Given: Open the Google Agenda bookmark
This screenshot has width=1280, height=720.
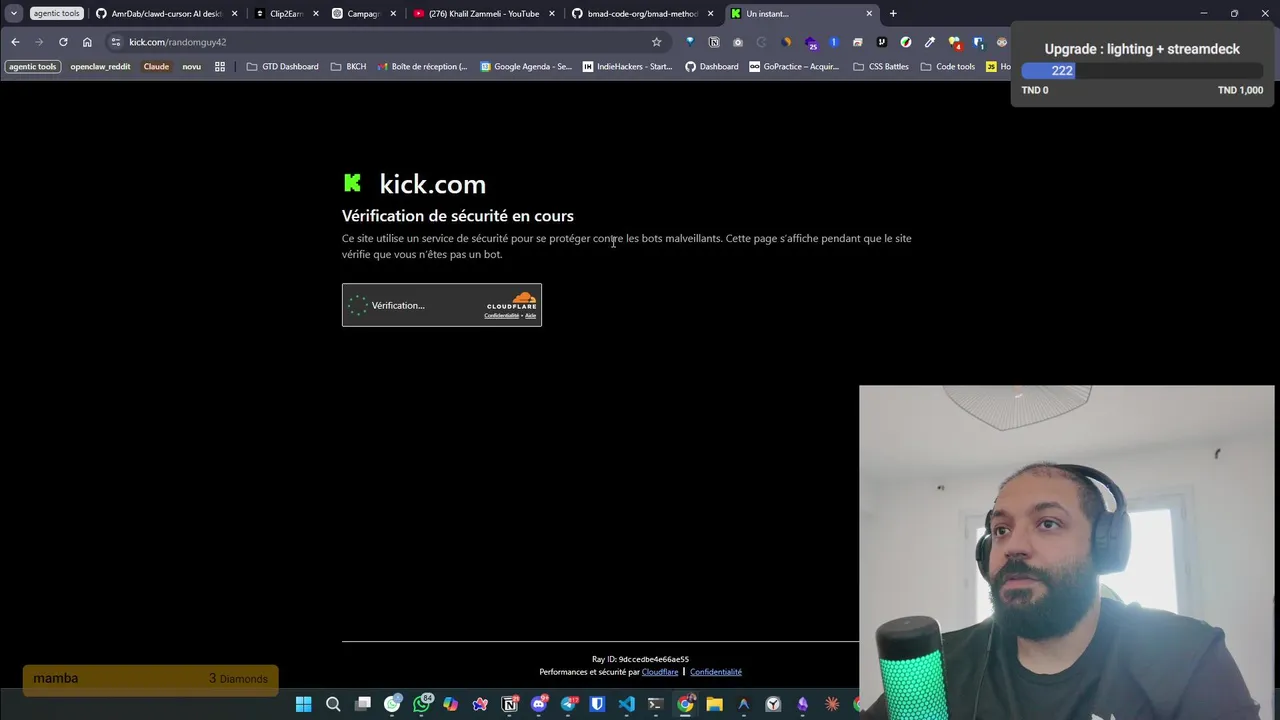Looking at the screenshot, I should (x=526, y=67).
